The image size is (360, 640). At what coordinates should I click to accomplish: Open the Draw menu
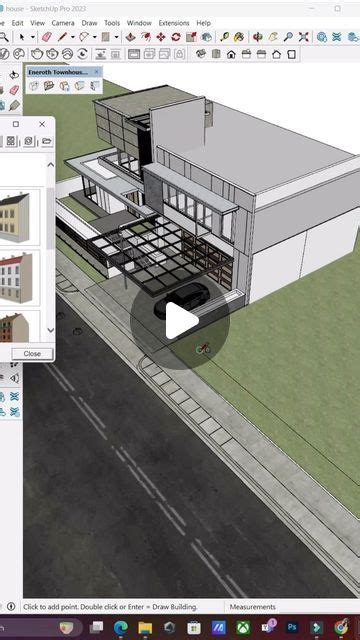tap(89, 23)
